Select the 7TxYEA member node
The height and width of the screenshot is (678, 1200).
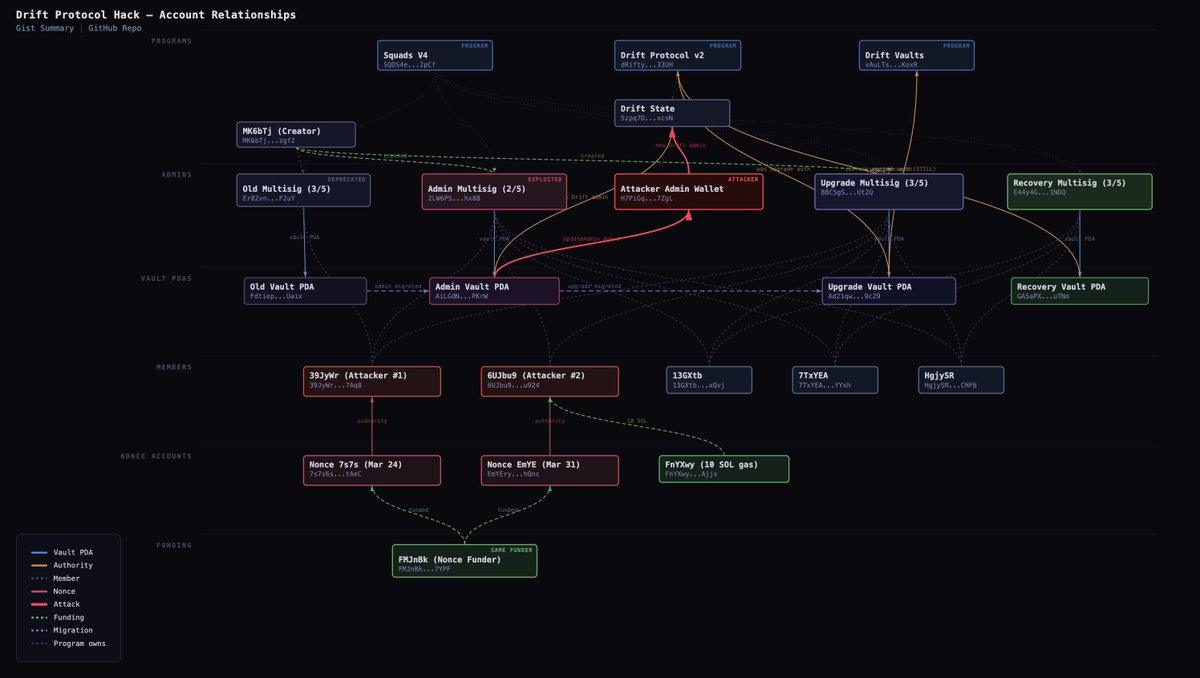[x=836, y=380]
